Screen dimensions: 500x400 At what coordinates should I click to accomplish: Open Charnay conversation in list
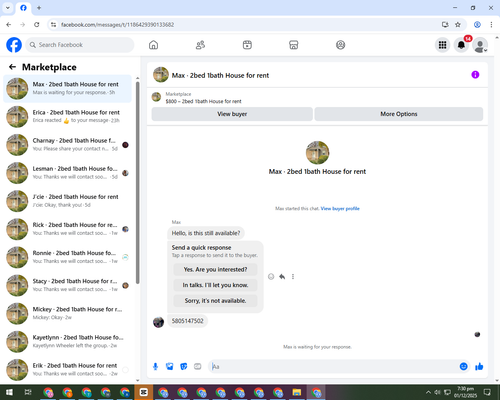(67, 145)
